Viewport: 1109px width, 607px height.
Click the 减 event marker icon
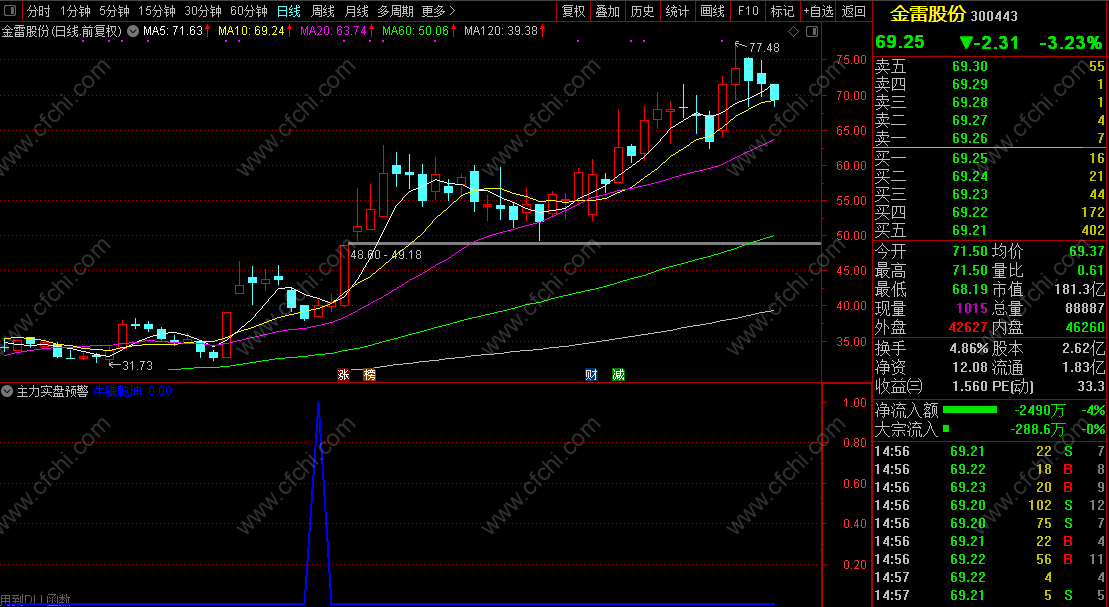pyautogui.click(x=618, y=375)
